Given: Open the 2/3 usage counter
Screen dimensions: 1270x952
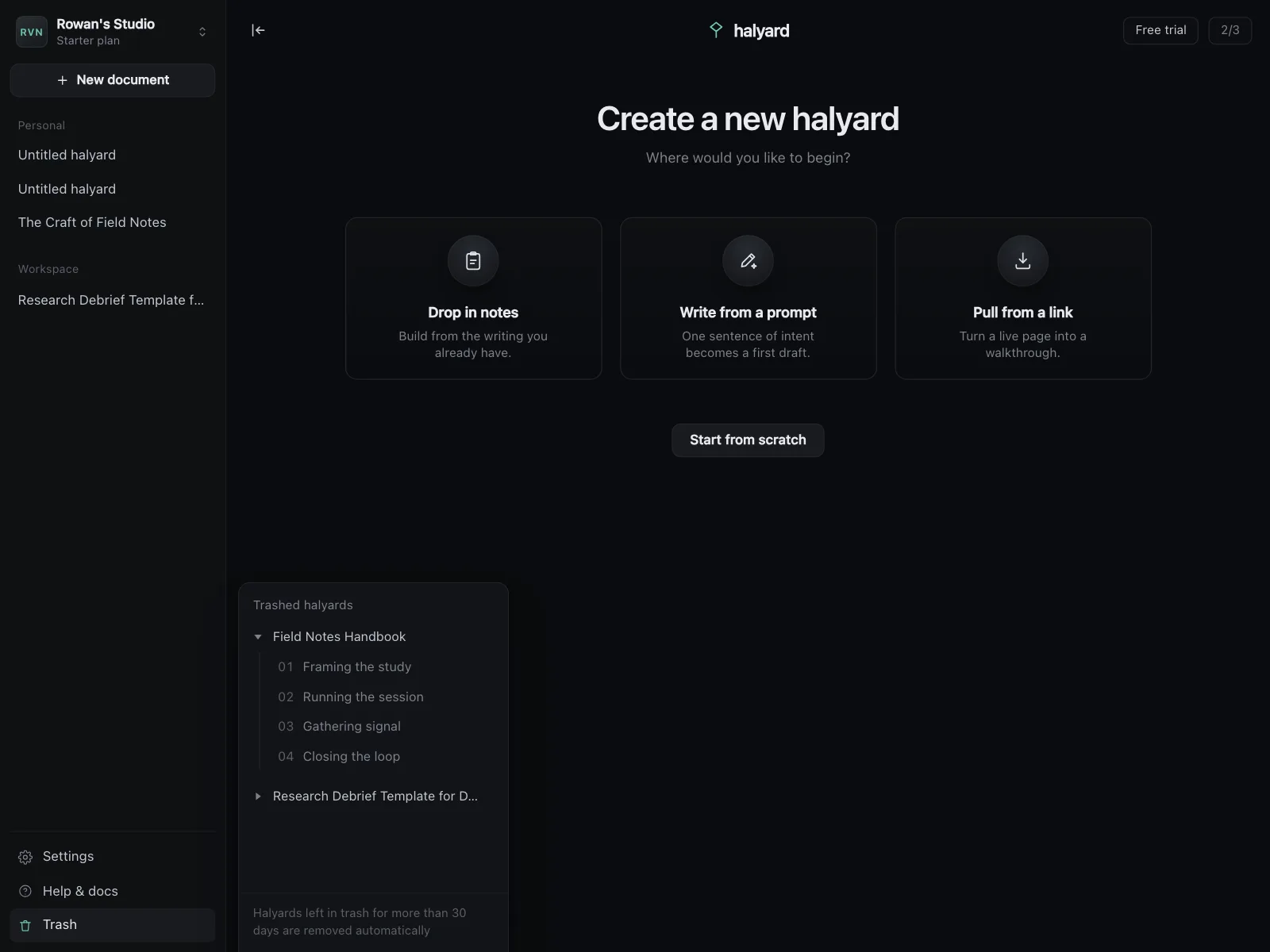Looking at the screenshot, I should coord(1230,30).
